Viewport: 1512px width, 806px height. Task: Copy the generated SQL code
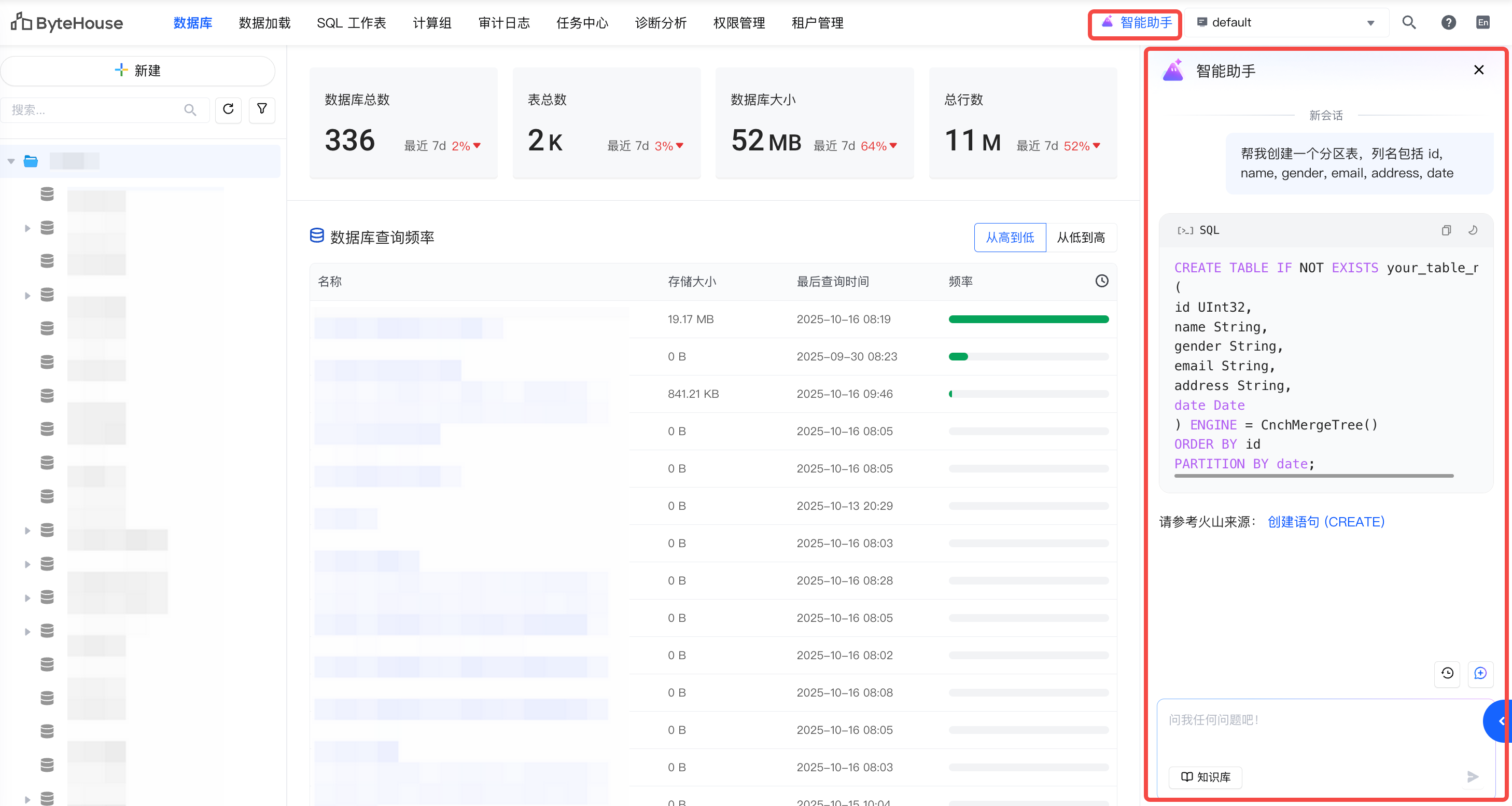point(1446,230)
